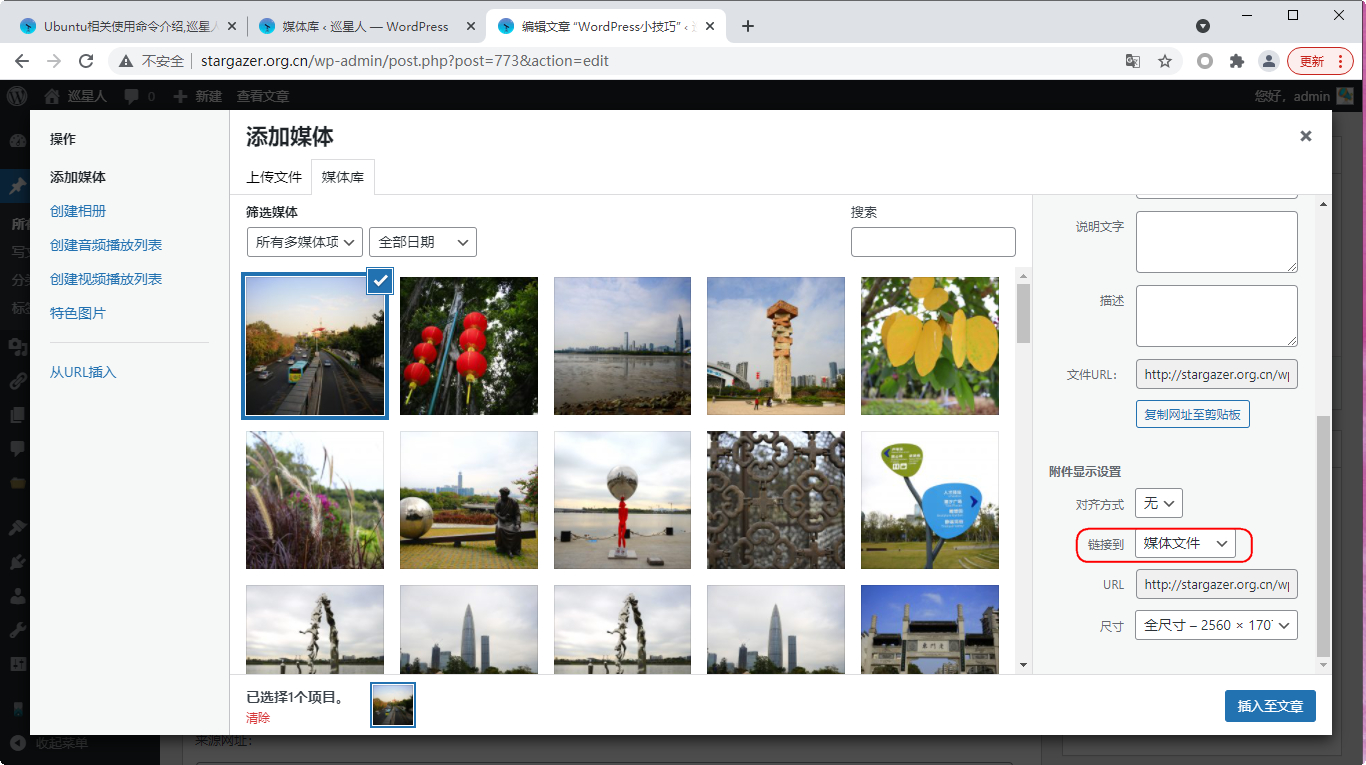Viewport: 1366px width, 765px height.
Task: Click the WordPress logo in admin bar
Action: [x=17, y=96]
